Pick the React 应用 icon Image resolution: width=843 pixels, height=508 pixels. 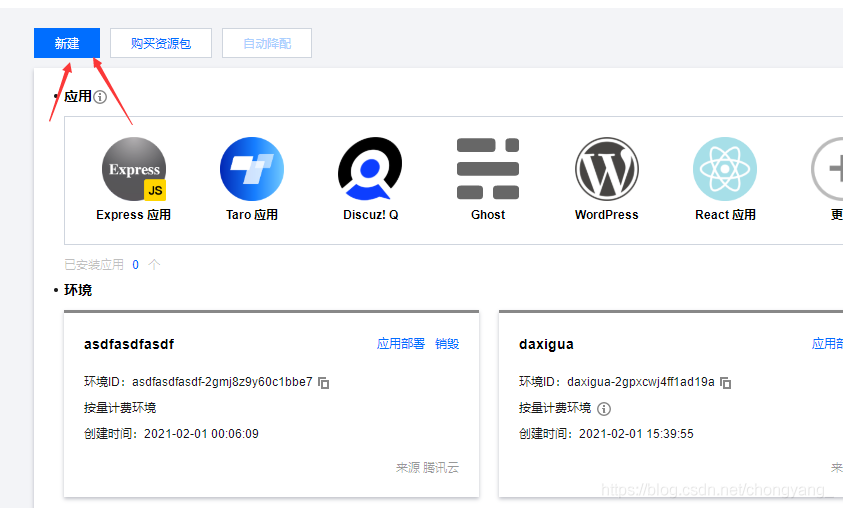(x=725, y=169)
